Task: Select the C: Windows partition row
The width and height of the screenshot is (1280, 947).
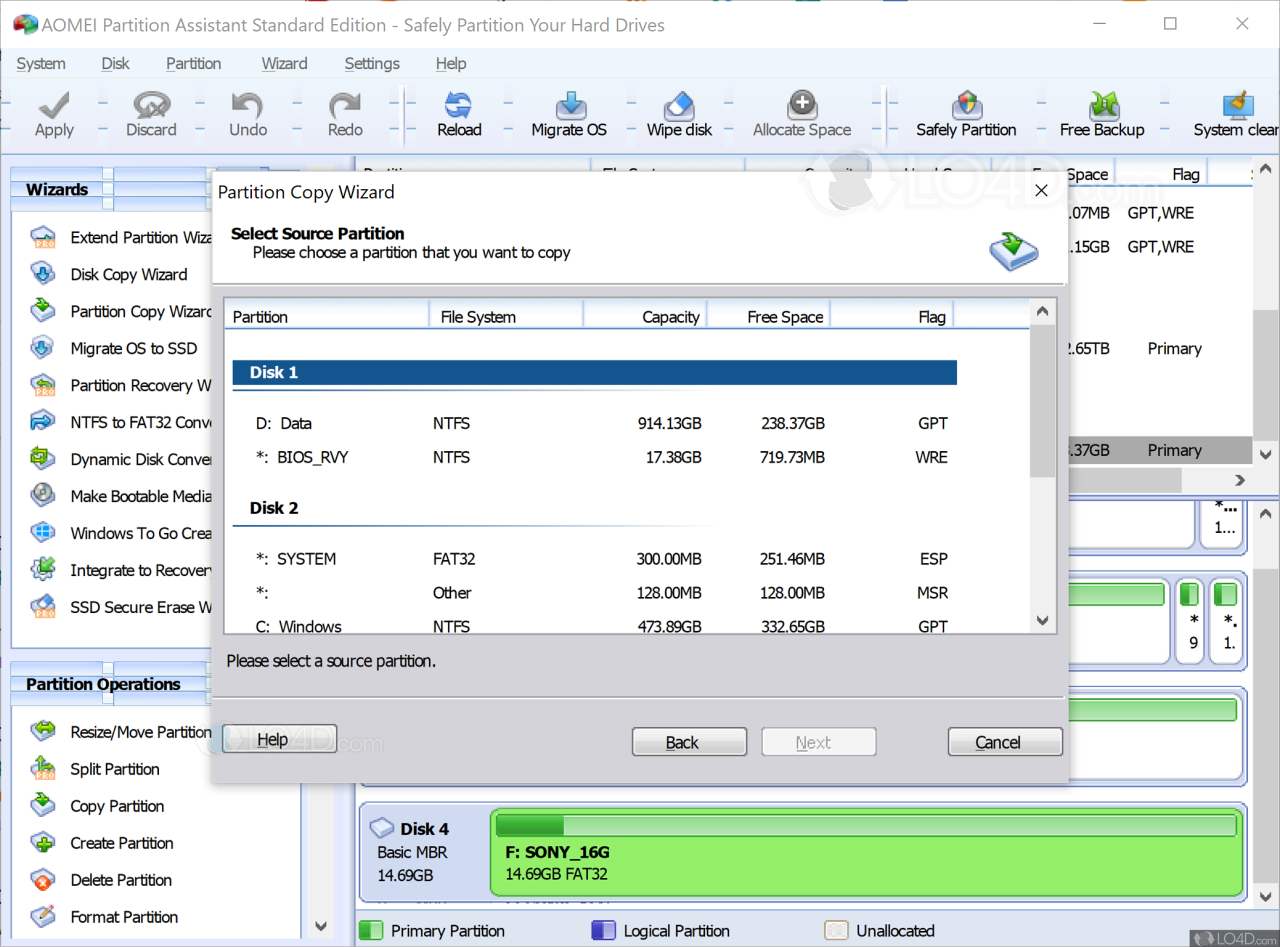Action: click(x=595, y=627)
